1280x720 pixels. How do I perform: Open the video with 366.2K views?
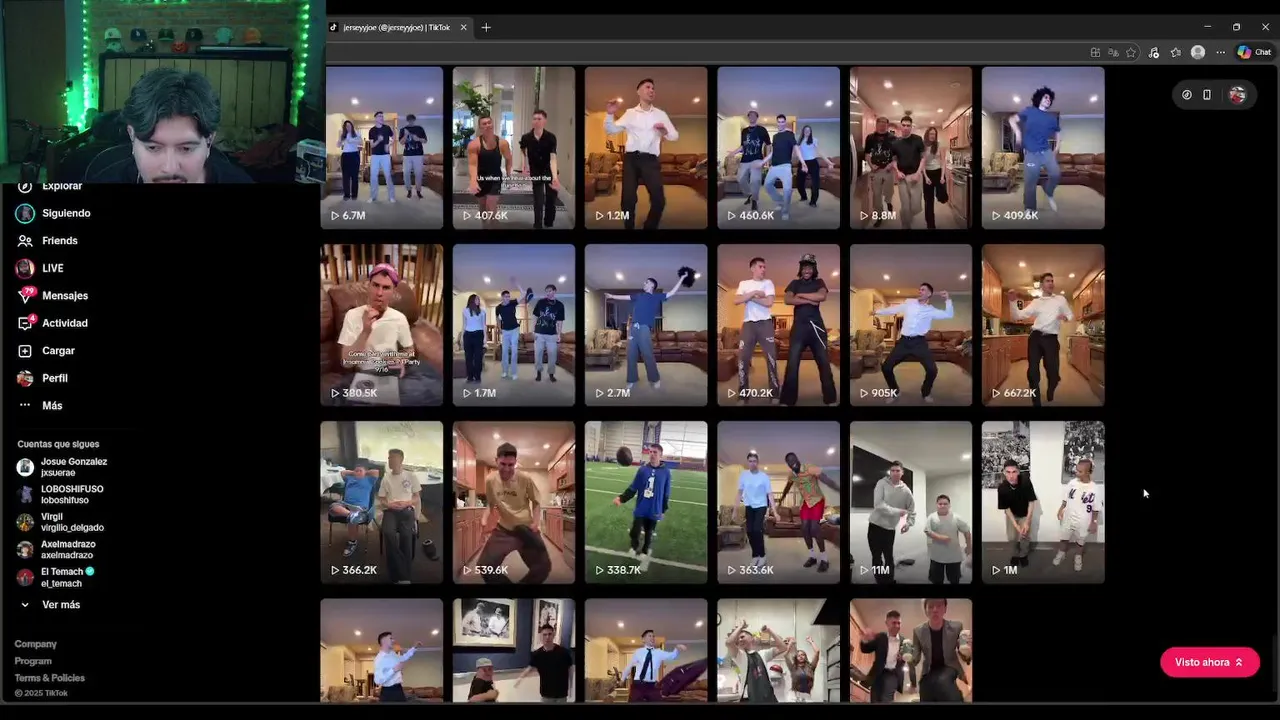tap(381, 502)
